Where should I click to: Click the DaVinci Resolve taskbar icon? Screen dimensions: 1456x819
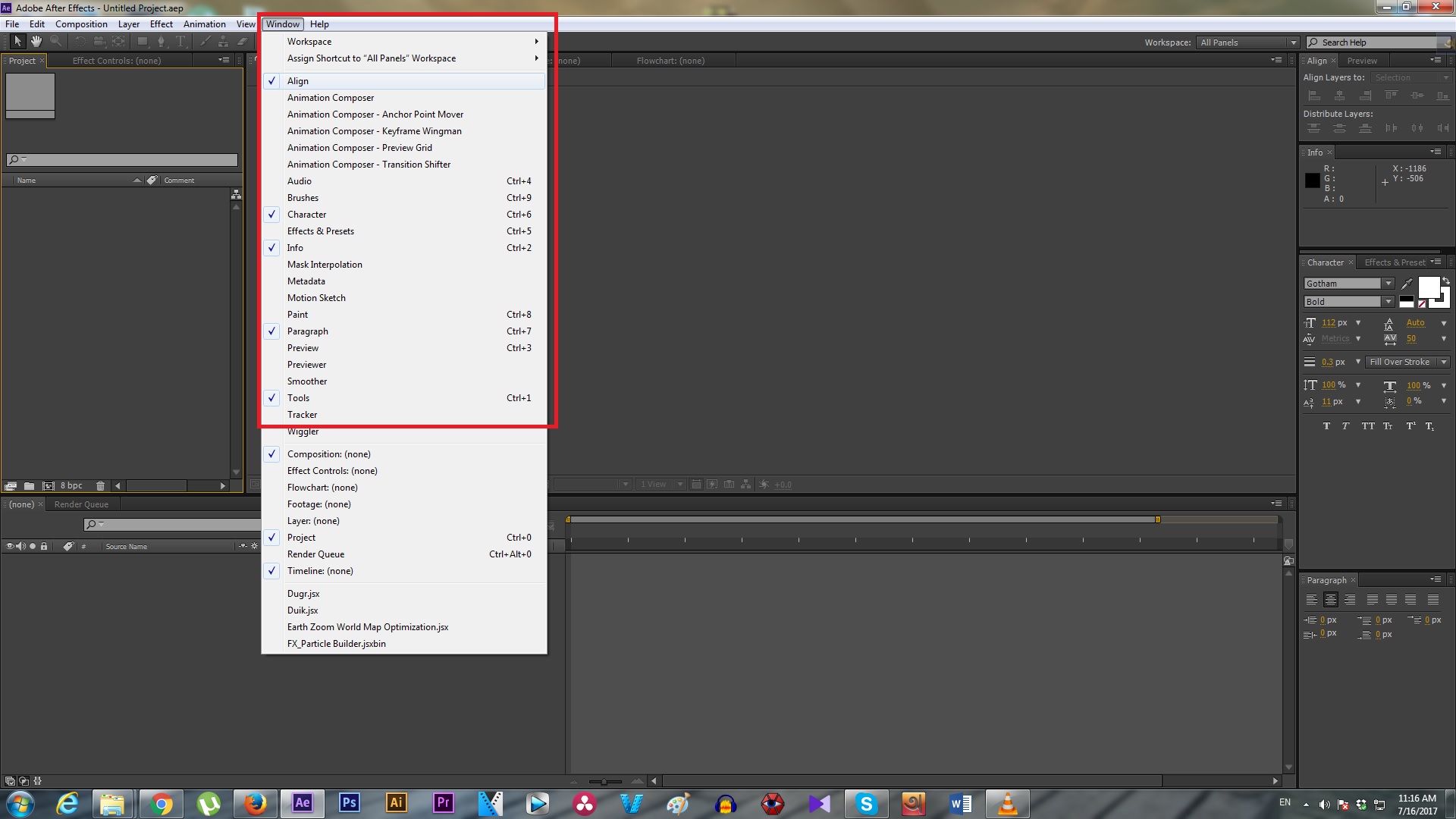(583, 803)
